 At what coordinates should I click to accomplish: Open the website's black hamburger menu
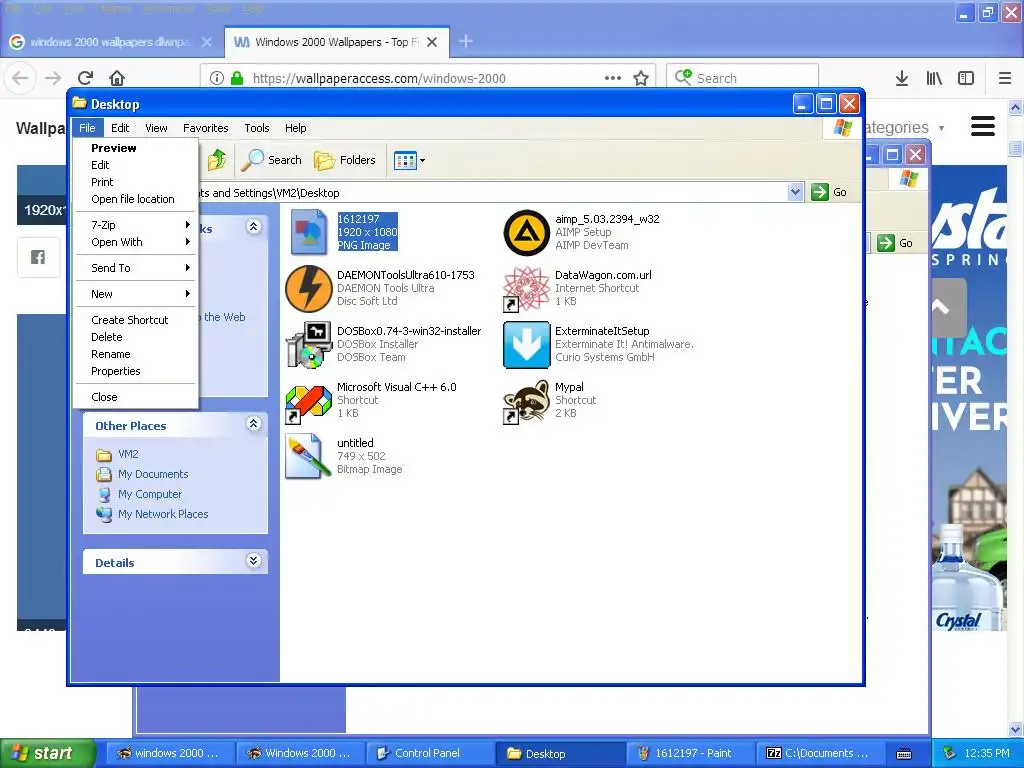point(983,126)
